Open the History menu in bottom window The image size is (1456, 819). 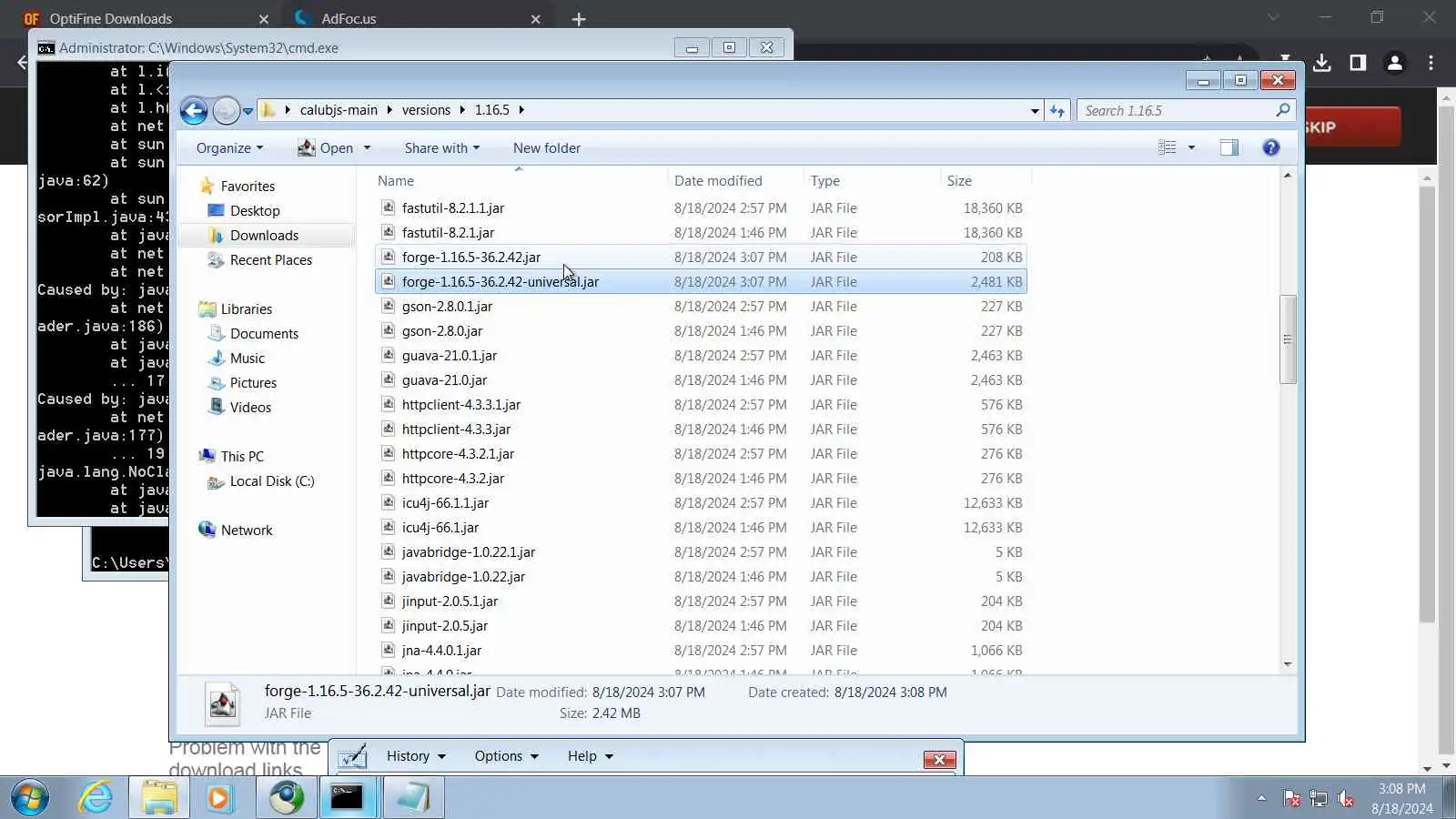pos(416,755)
